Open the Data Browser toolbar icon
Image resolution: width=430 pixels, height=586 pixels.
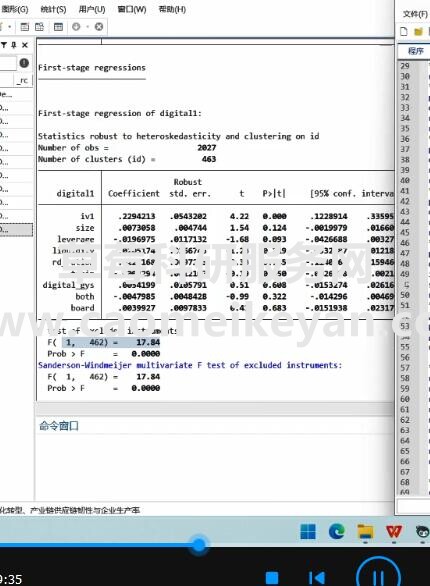point(39,27)
